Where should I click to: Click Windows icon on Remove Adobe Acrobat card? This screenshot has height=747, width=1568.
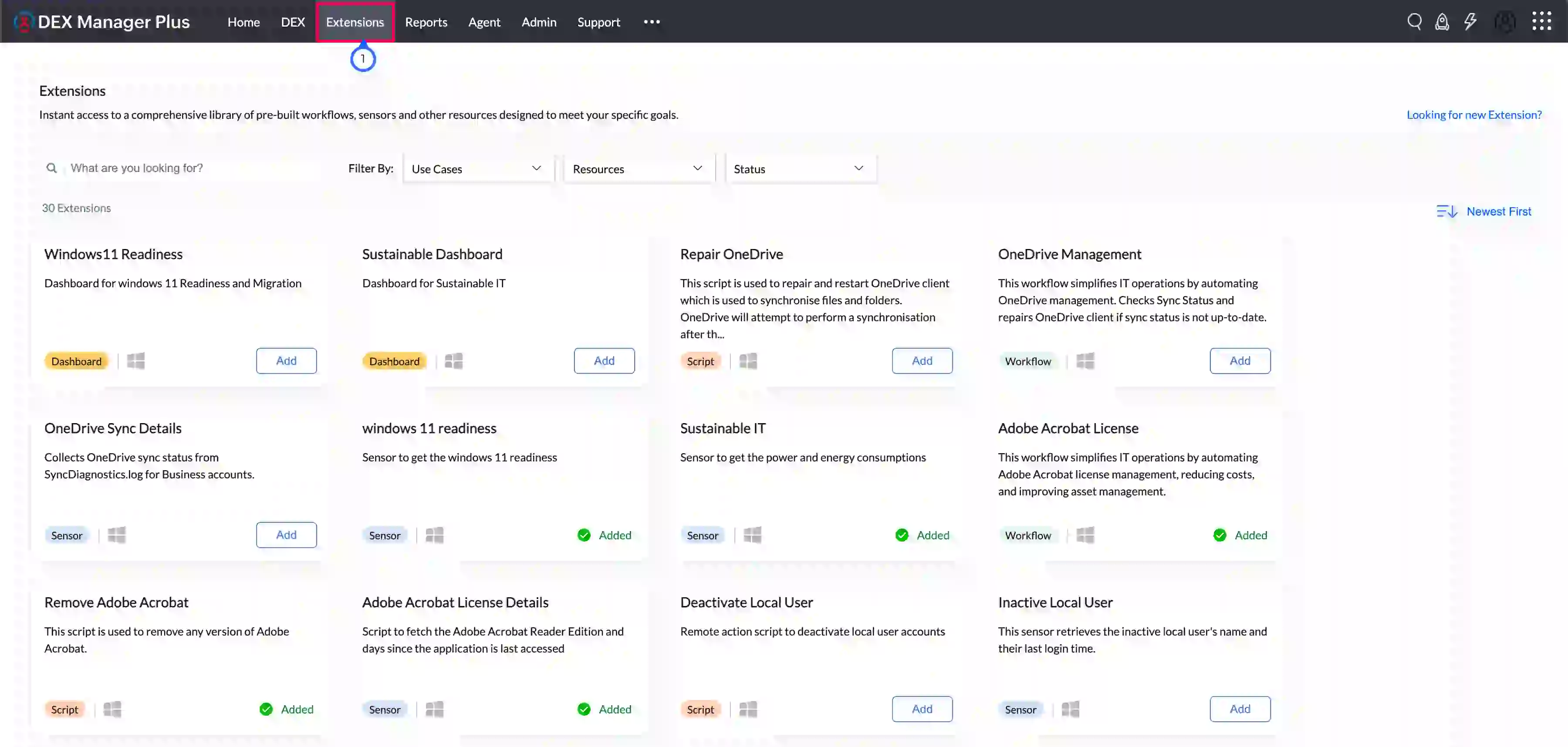click(112, 709)
